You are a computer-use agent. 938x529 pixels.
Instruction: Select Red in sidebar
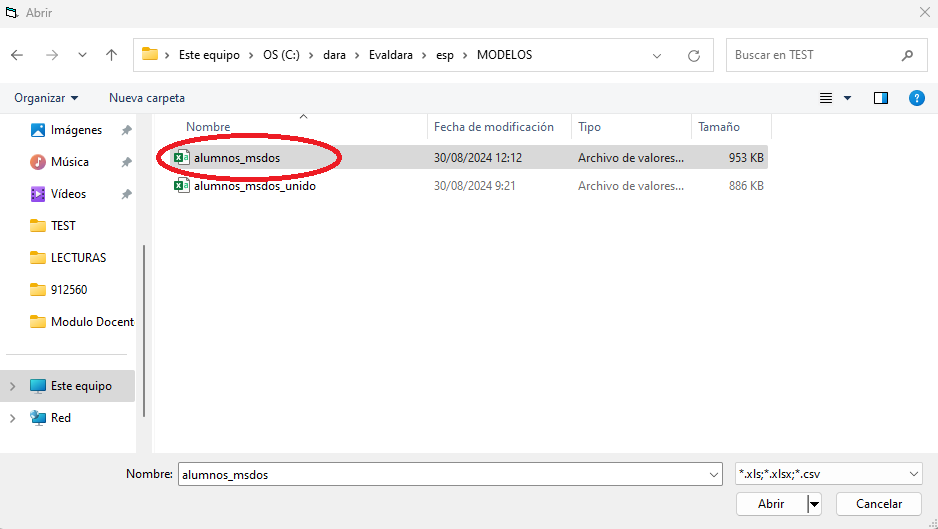60,418
